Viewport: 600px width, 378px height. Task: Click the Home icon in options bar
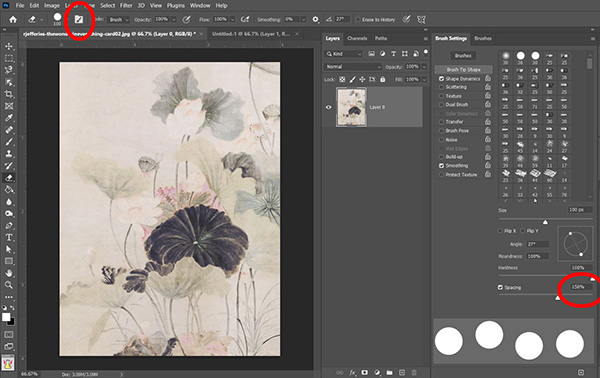click(x=13, y=20)
